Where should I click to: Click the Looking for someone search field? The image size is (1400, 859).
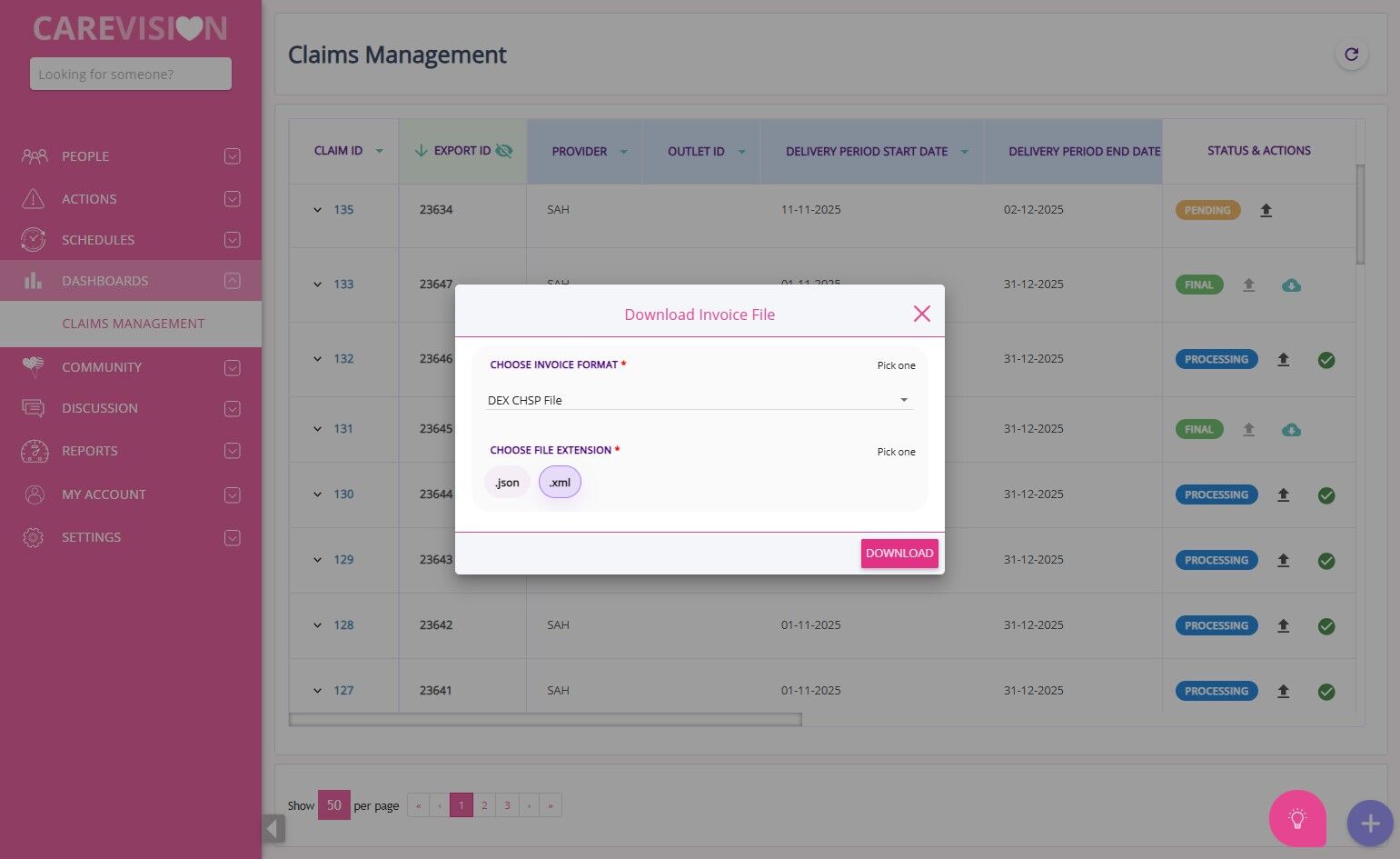point(131,74)
